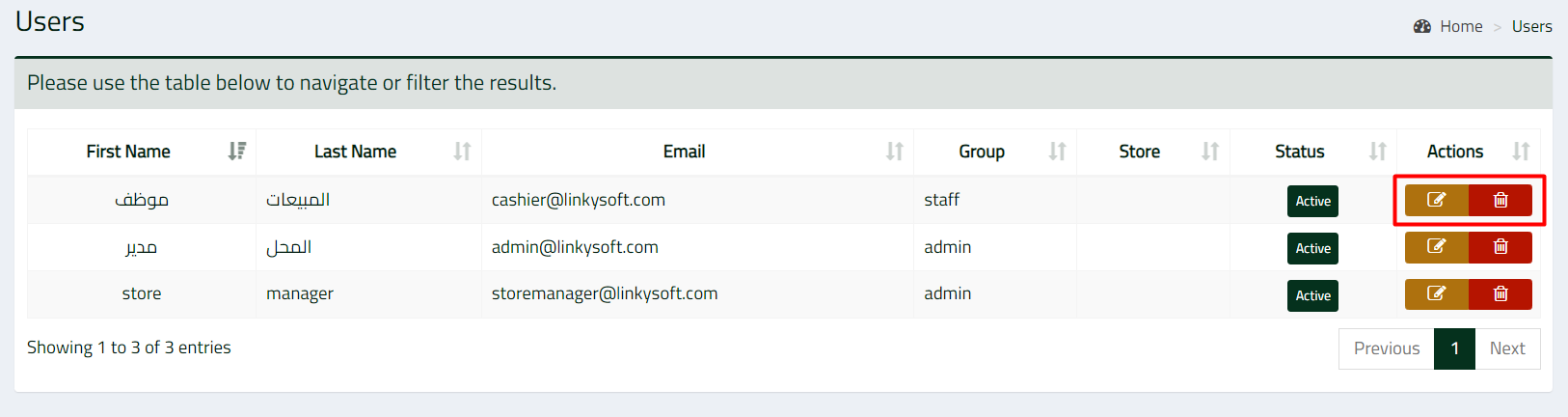Image resolution: width=1568 pixels, height=417 pixels.
Task: Sort table by Email column
Action: pyautogui.click(x=697, y=152)
